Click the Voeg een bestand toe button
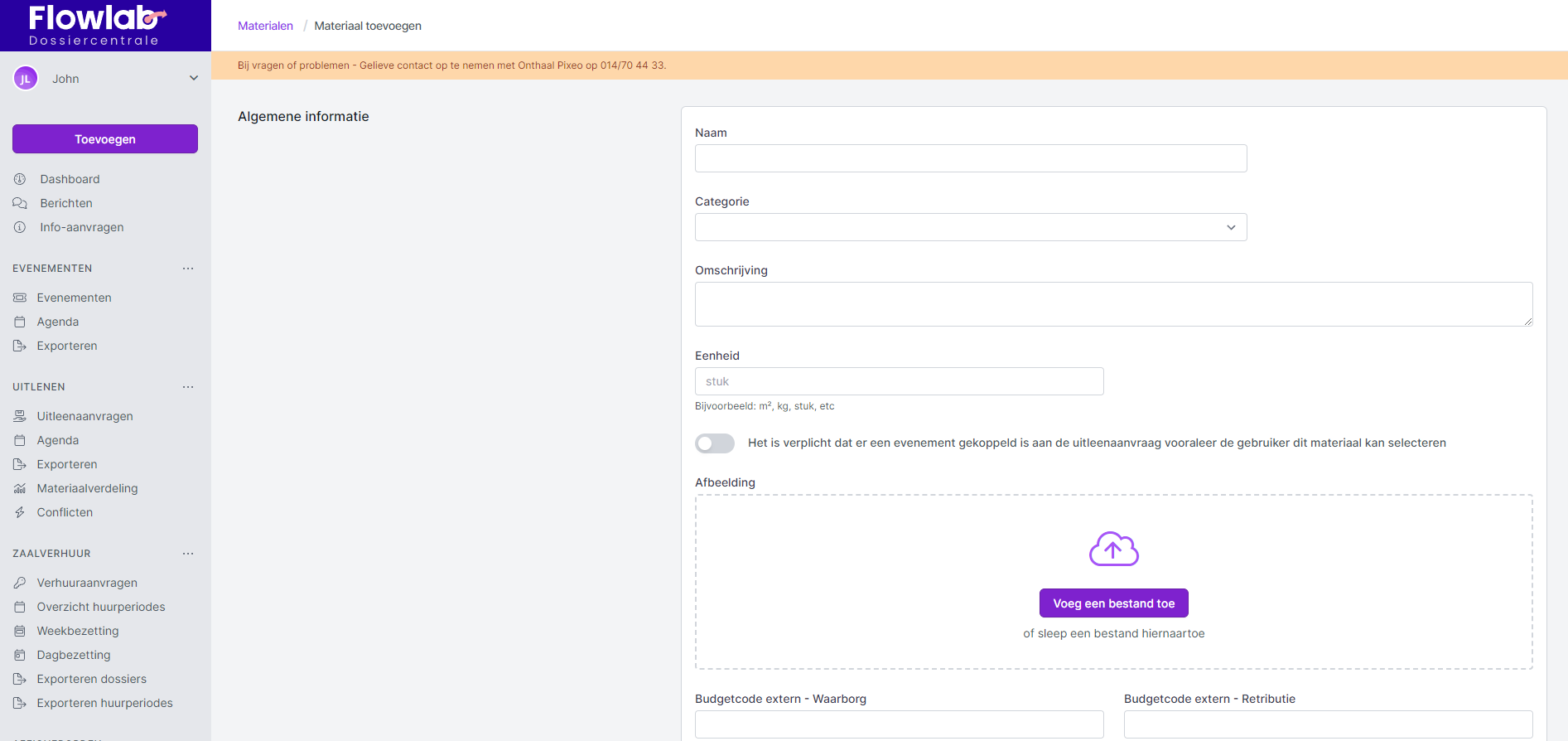 (x=1113, y=603)
